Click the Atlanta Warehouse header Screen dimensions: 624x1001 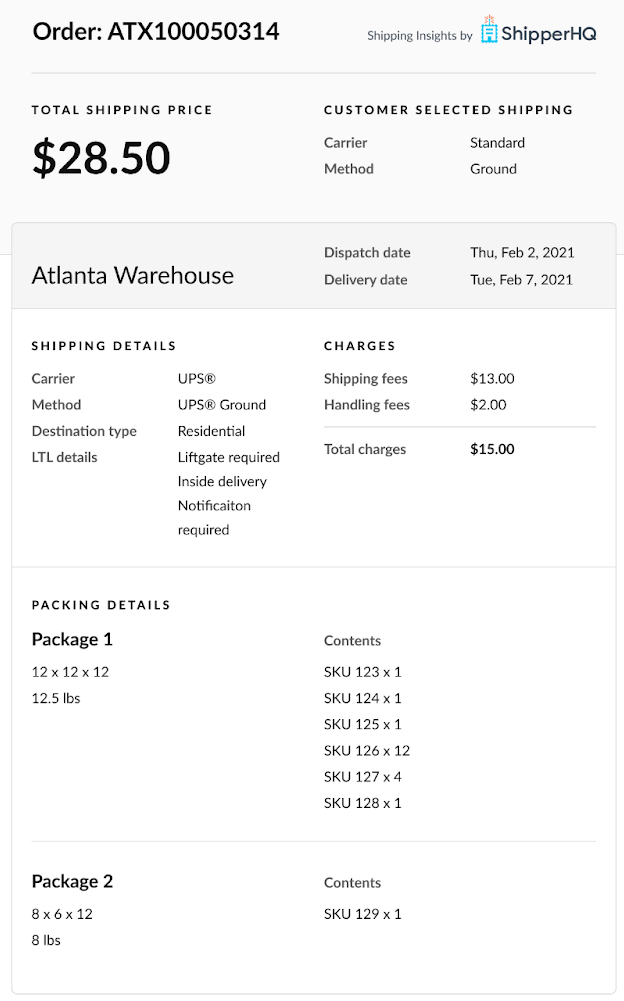pyautogui.click(x=133, y=275)
